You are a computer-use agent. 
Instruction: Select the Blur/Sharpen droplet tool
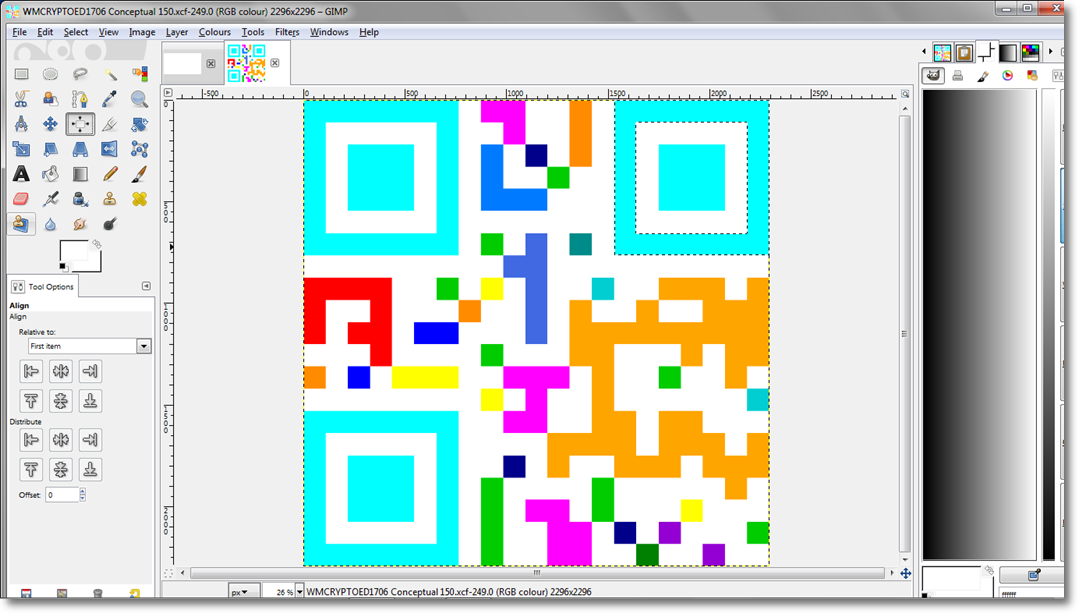tap(50, 224)
